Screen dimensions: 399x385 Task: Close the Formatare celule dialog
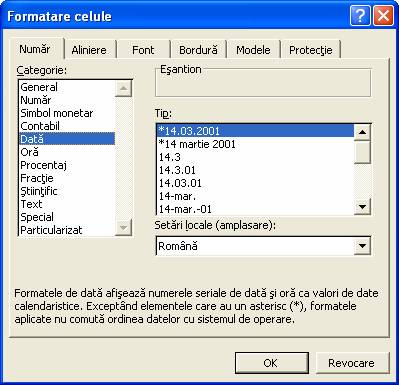(x=383, y=16)
